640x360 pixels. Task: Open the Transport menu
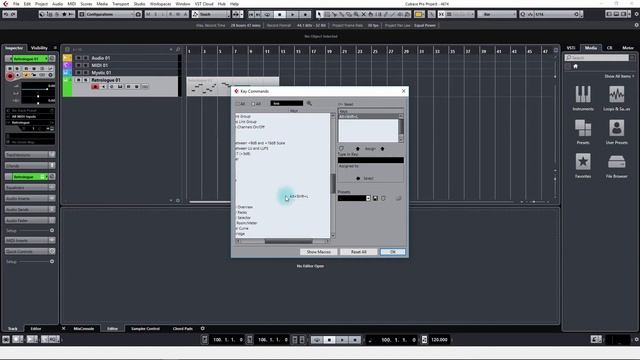point(120,4)
